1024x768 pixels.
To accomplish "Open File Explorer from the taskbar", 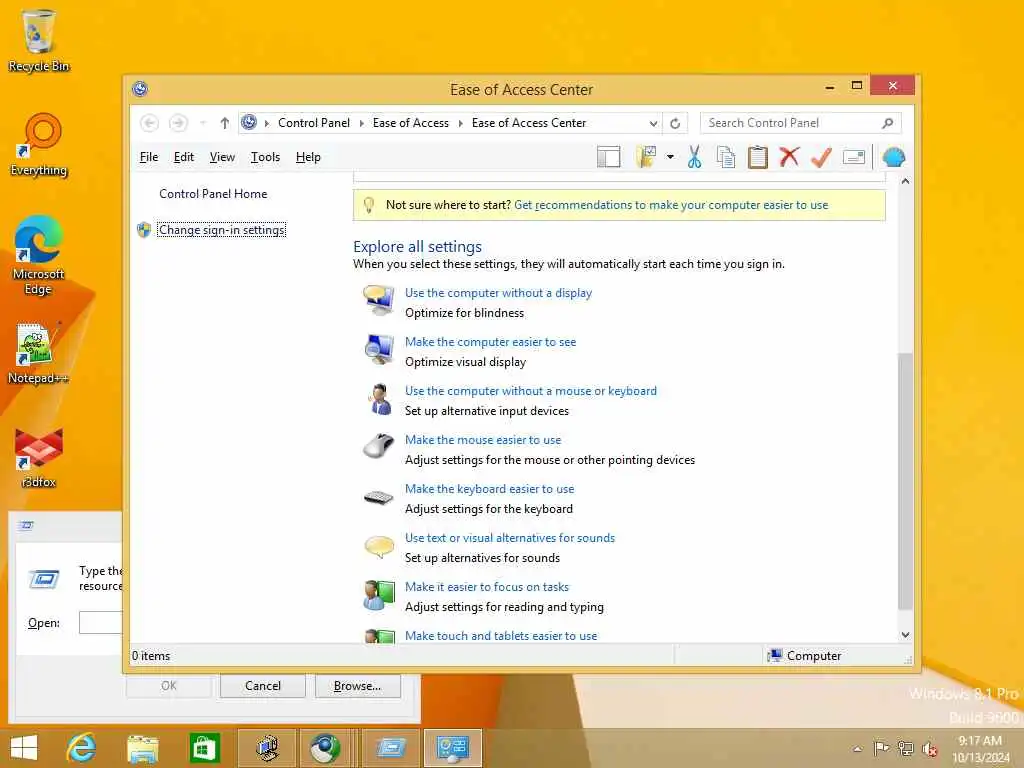I will pos(143,748).
